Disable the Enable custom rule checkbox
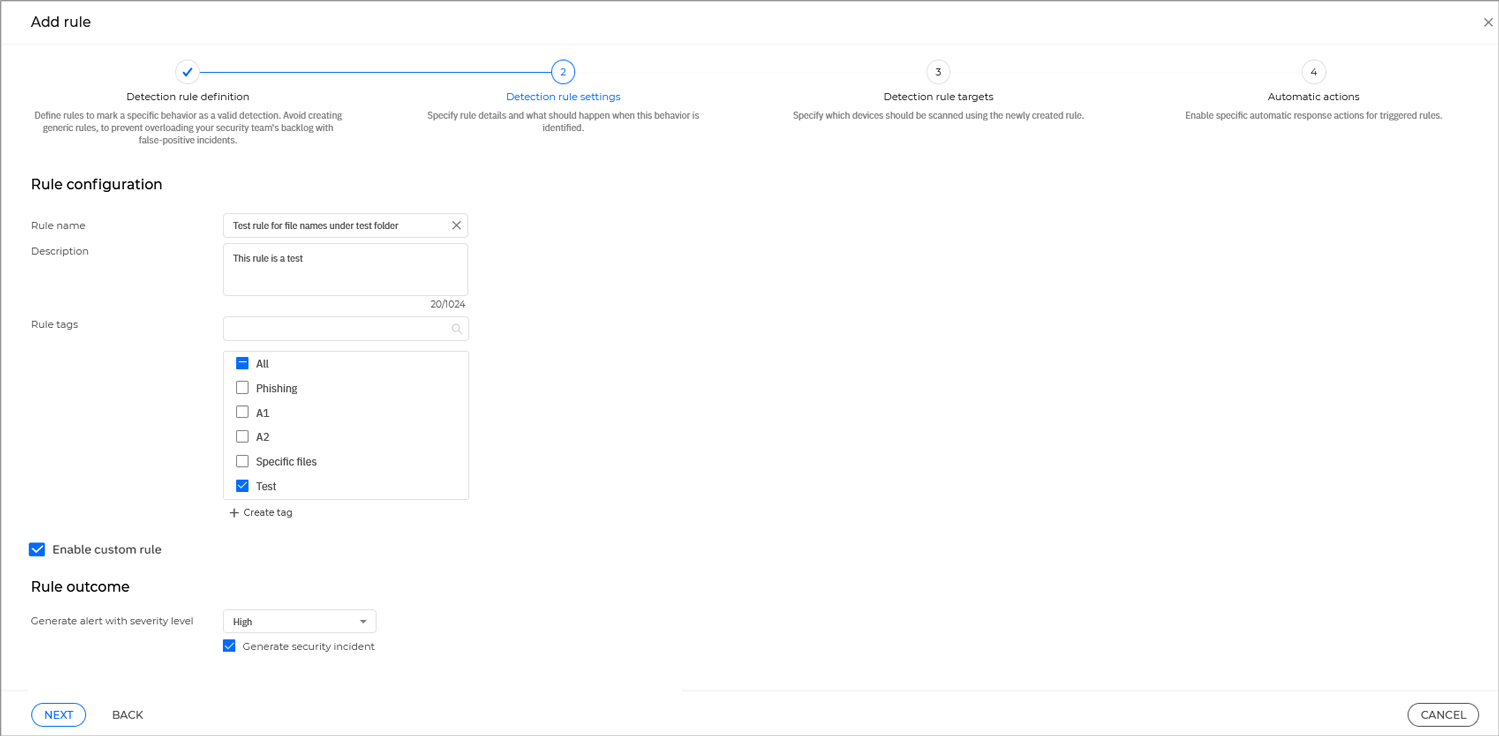 (37, 549)
